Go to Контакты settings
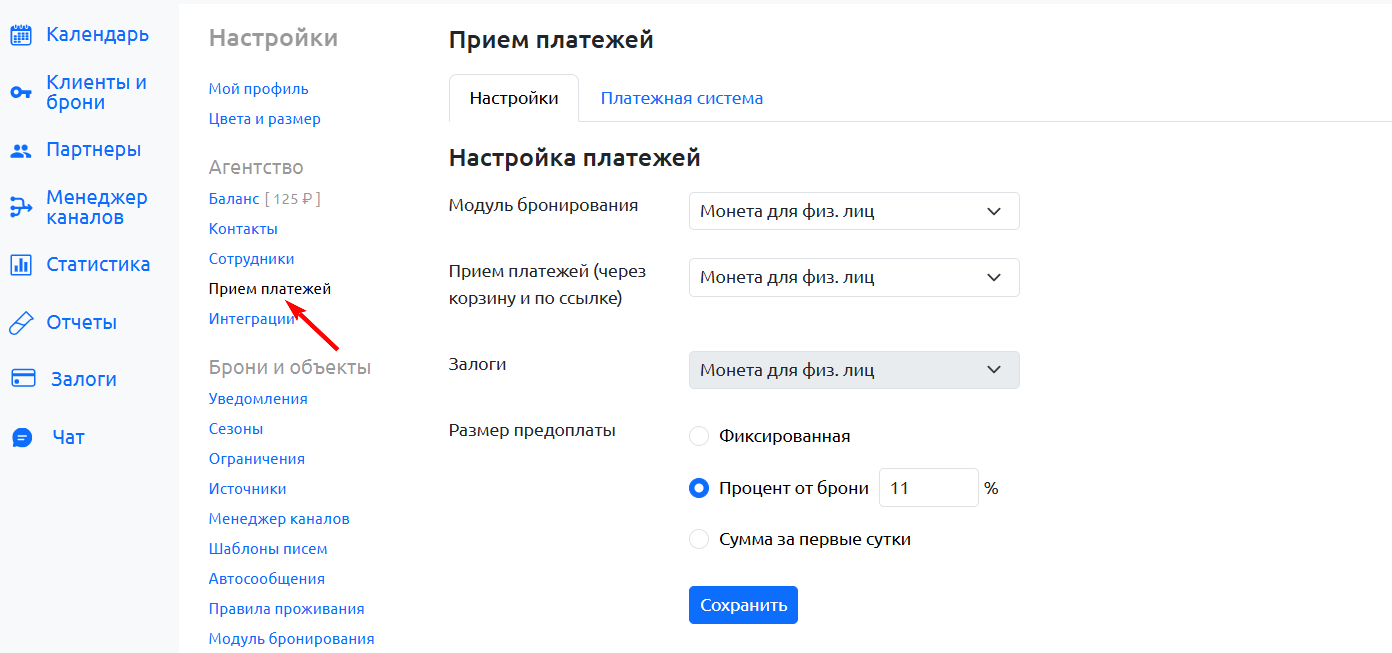This screenshot has width=1392, height=653. point(243,229)
